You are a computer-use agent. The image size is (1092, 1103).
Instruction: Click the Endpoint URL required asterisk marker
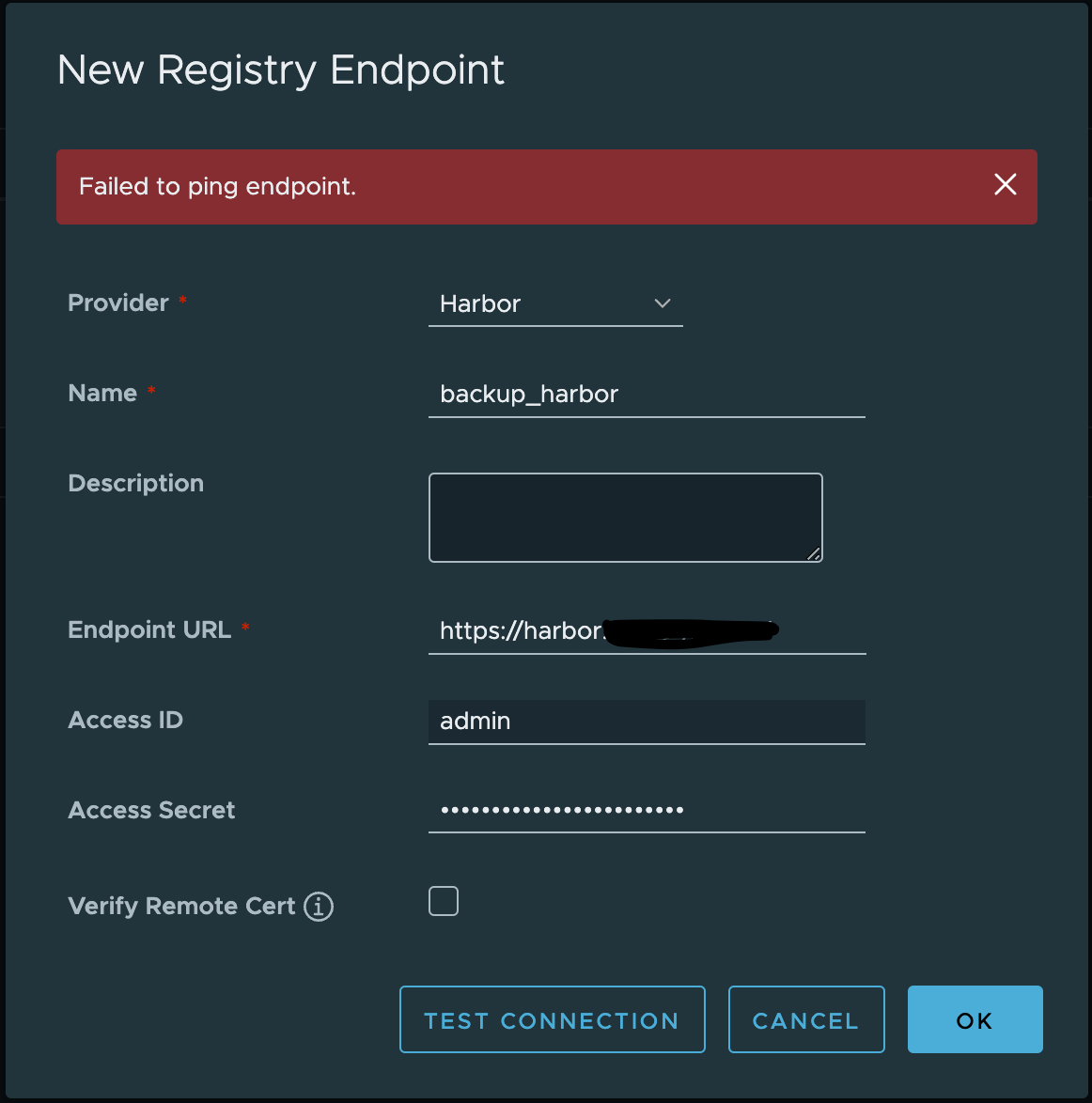246,626
